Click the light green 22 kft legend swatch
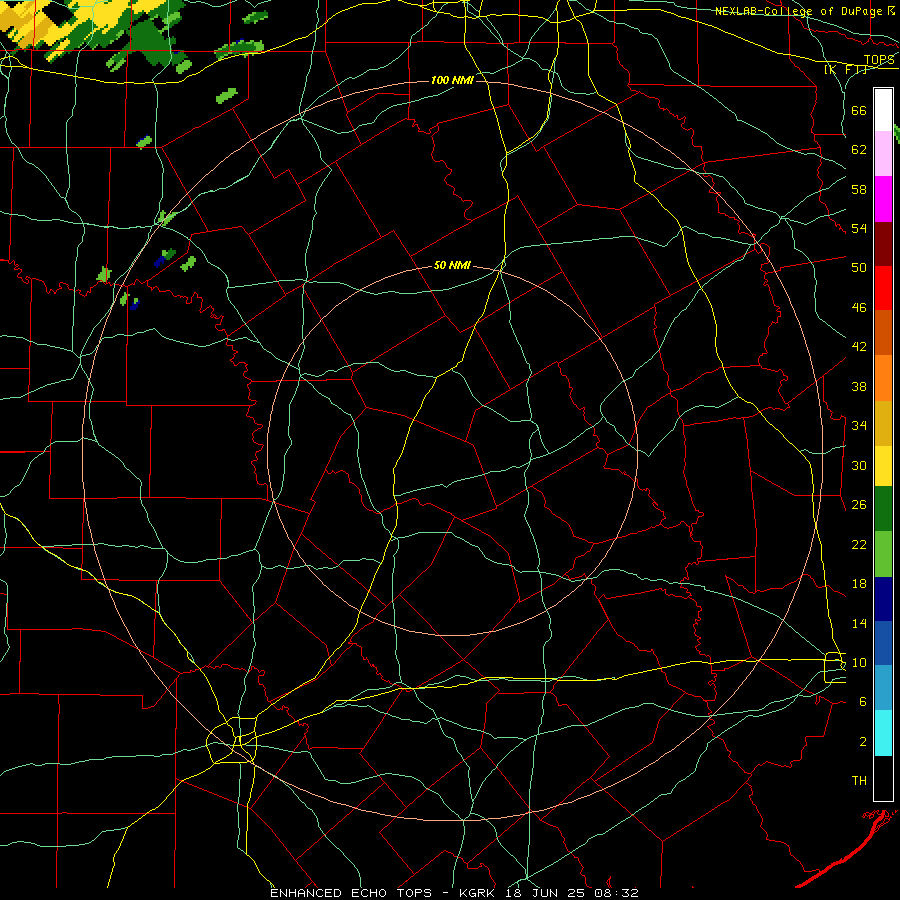900x900 pixels. tap(883, 554)
